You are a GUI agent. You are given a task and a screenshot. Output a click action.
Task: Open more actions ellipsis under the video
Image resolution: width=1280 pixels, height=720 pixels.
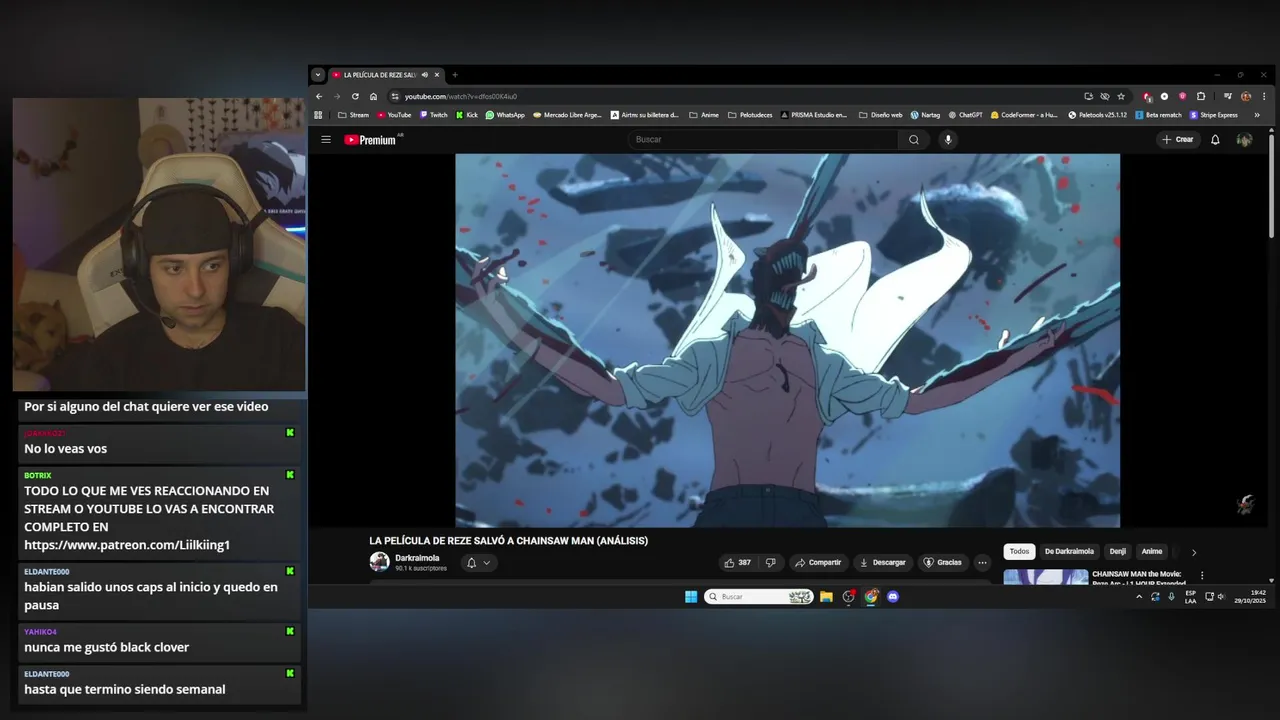click(982, 563)
